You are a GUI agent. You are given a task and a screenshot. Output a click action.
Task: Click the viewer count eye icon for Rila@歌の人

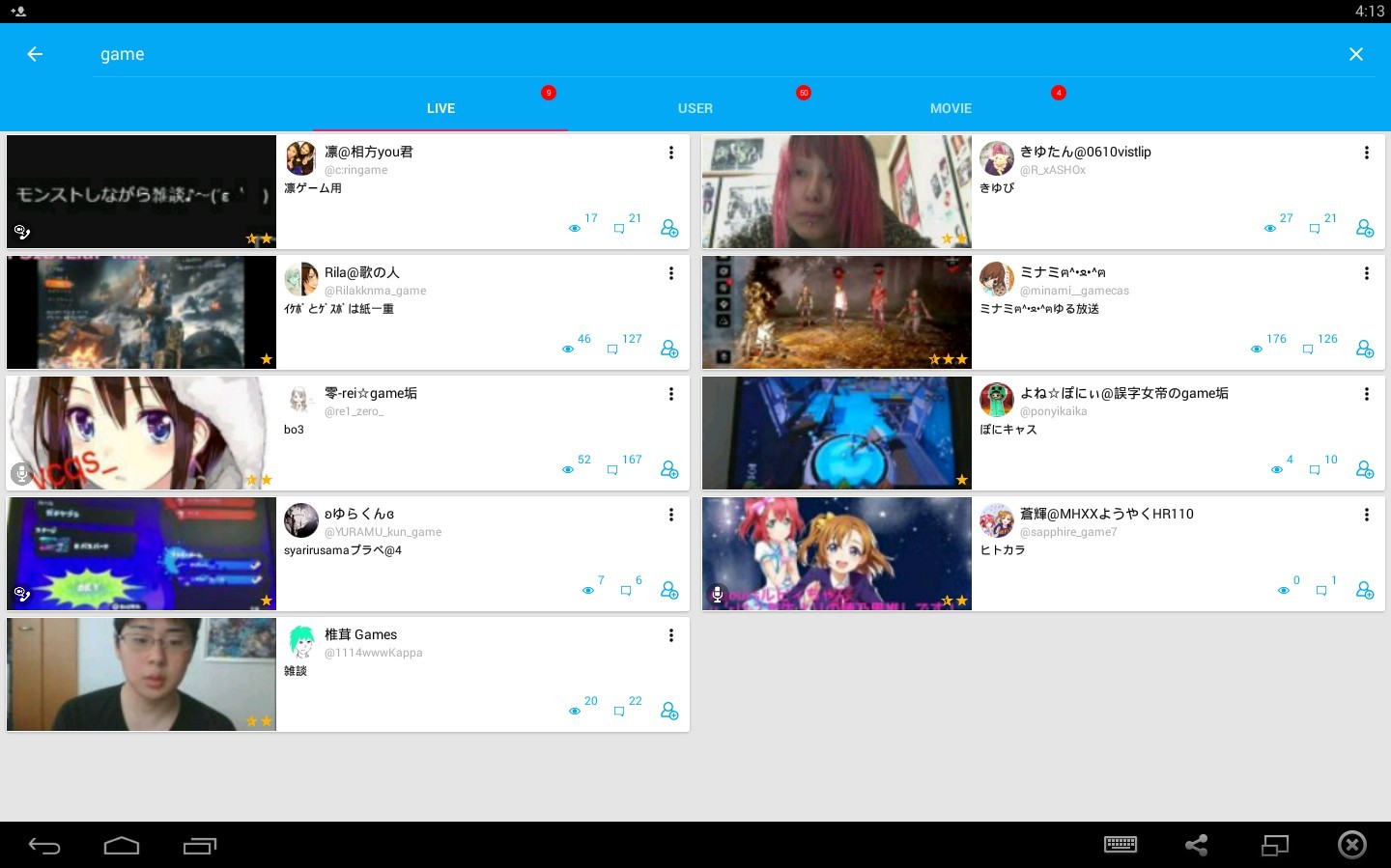click(x=568, y=349)
